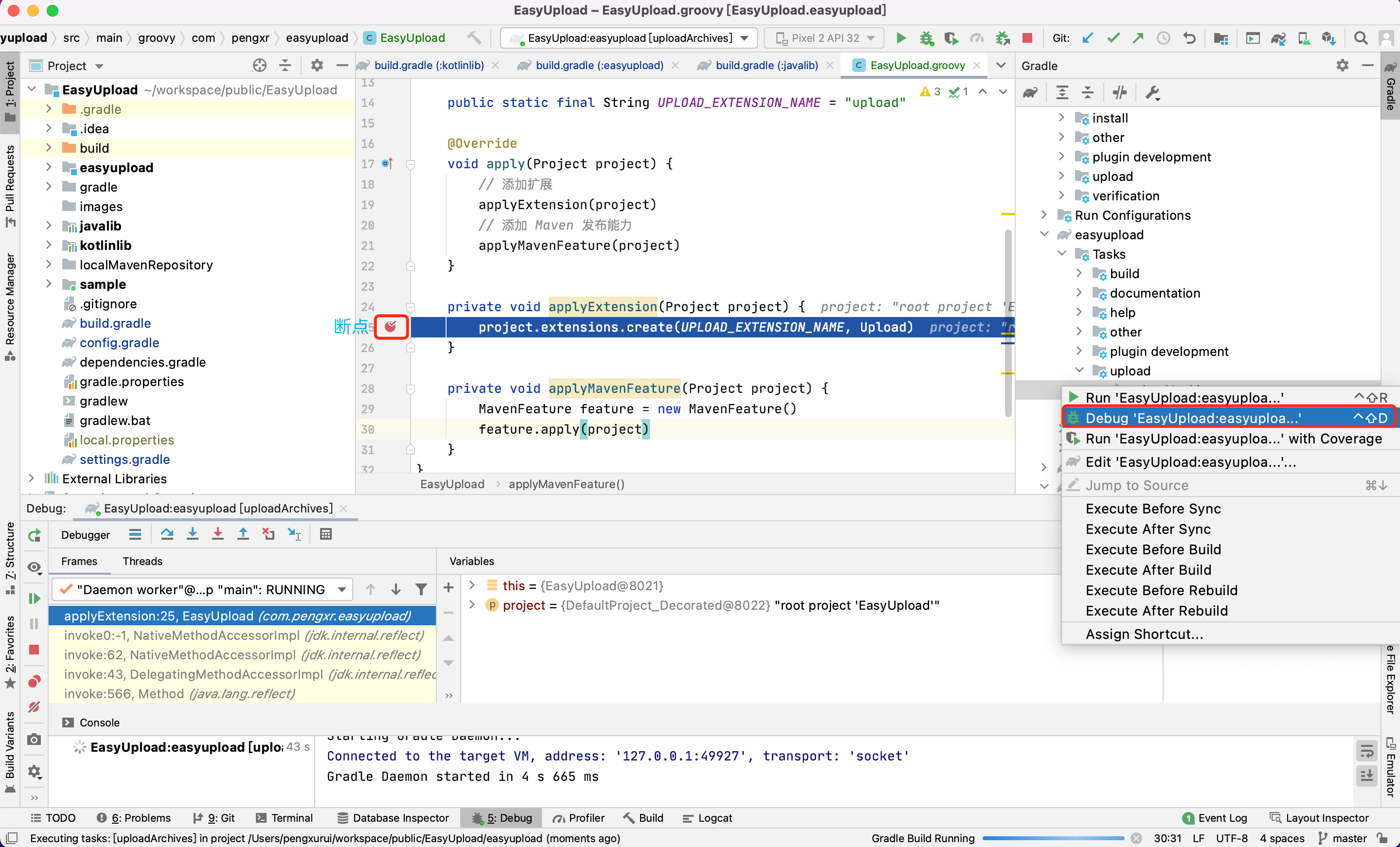Switch to the build.gradle (:kotlinlib) tab
This screenshot has width=1400, height=847.
pos(429,65)
